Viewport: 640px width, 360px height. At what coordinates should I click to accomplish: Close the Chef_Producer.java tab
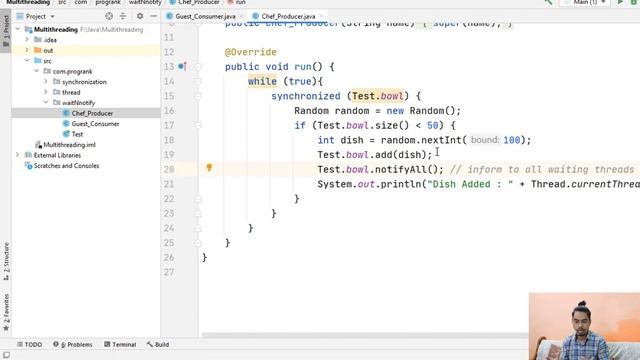coord(321,16)
